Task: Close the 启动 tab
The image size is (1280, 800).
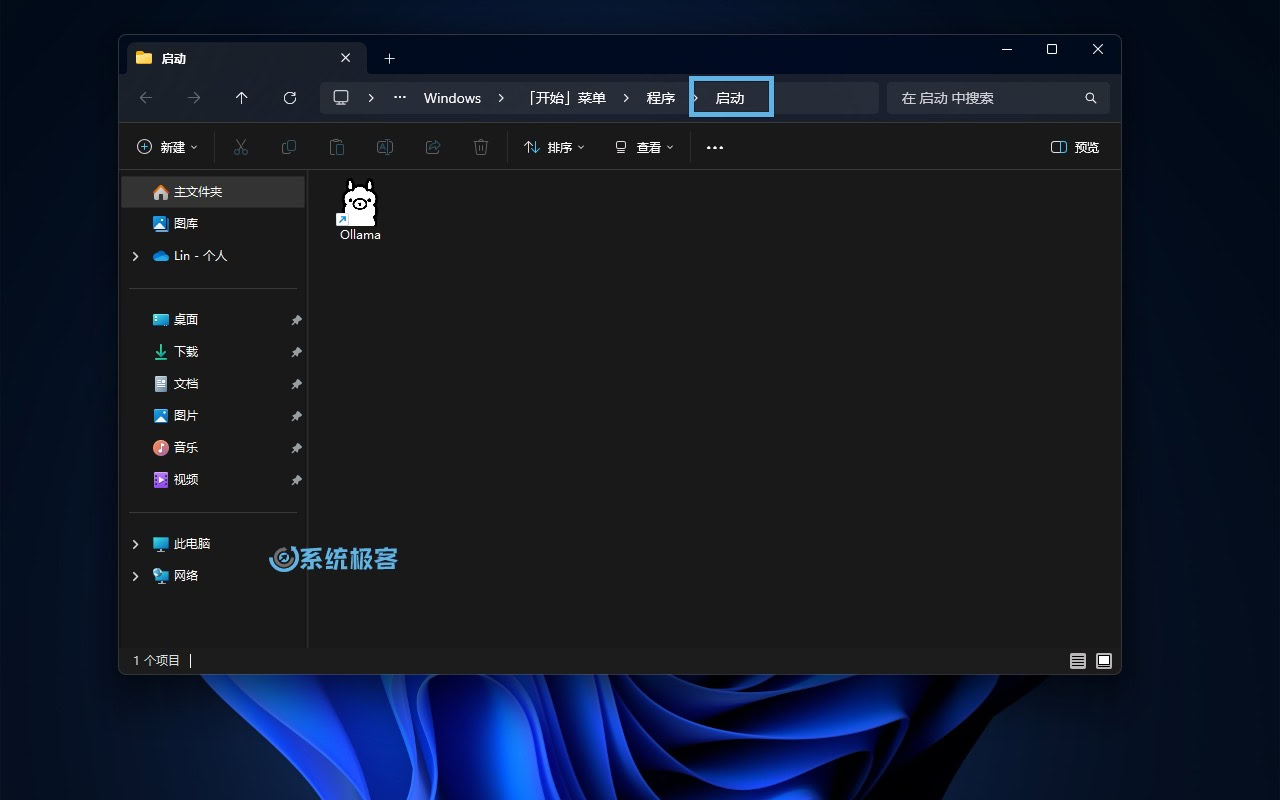Action: (x=345, y=58)
